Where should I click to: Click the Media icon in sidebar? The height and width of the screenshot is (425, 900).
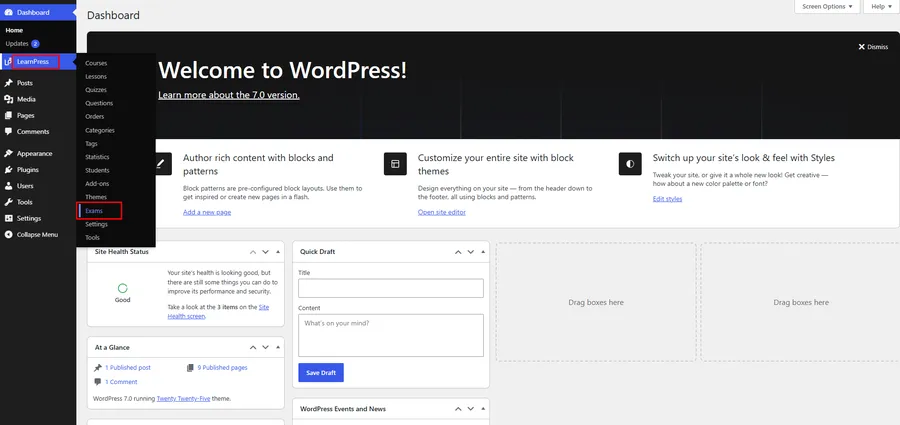[9, 99]
